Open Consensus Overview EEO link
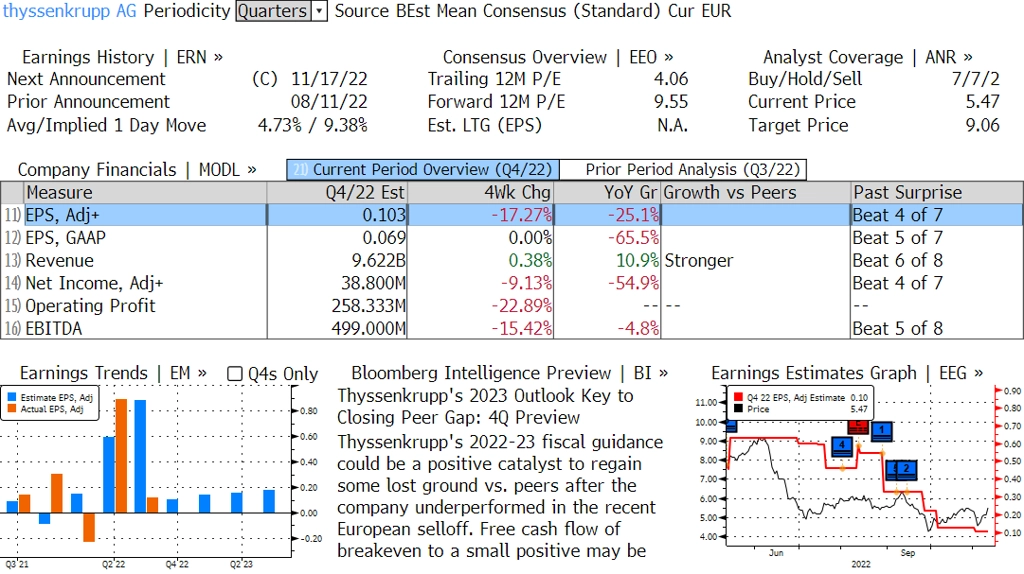Image resolution: width=1024 pixels, height=574 pixels. [558, 57]
